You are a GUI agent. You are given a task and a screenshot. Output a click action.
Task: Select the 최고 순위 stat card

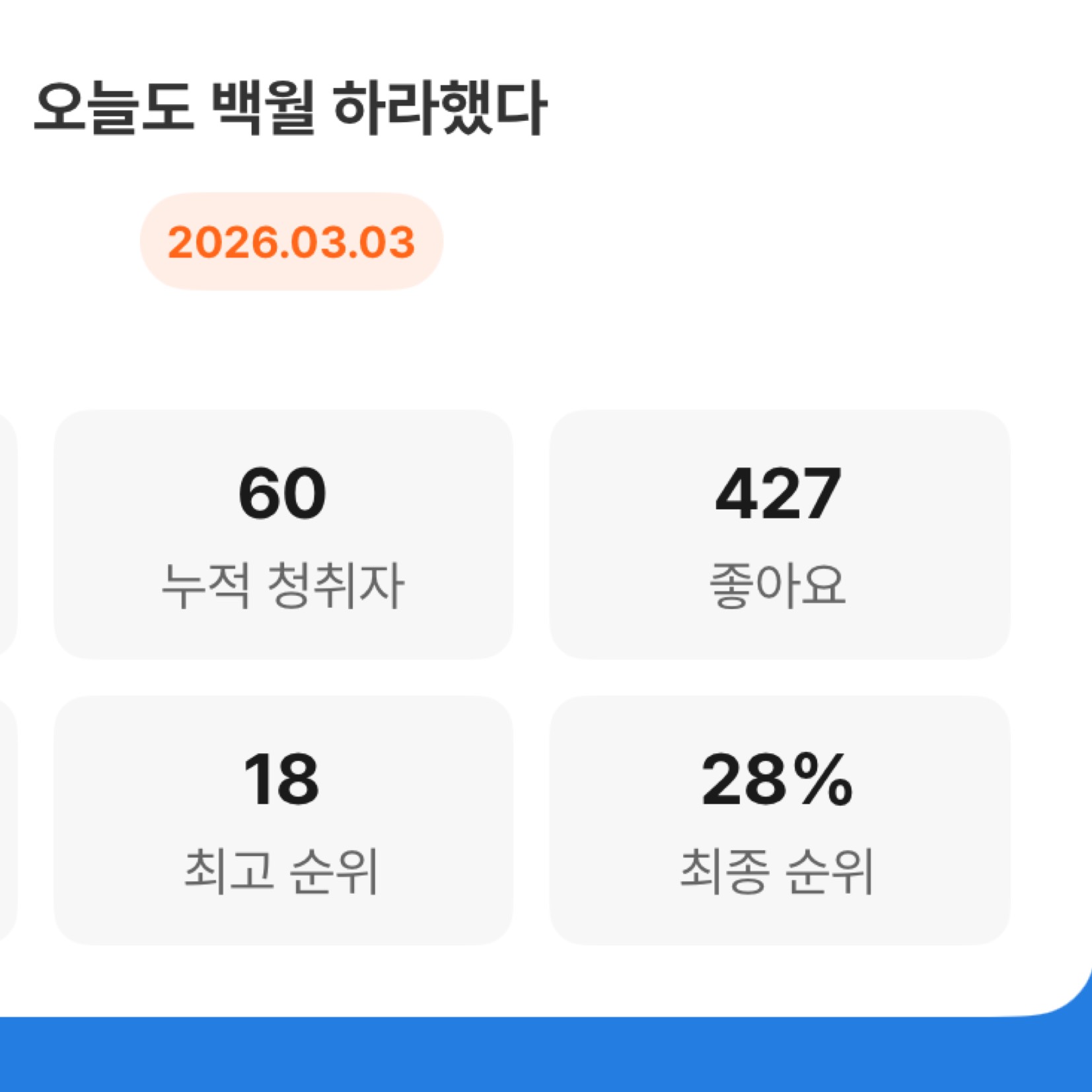283,820
